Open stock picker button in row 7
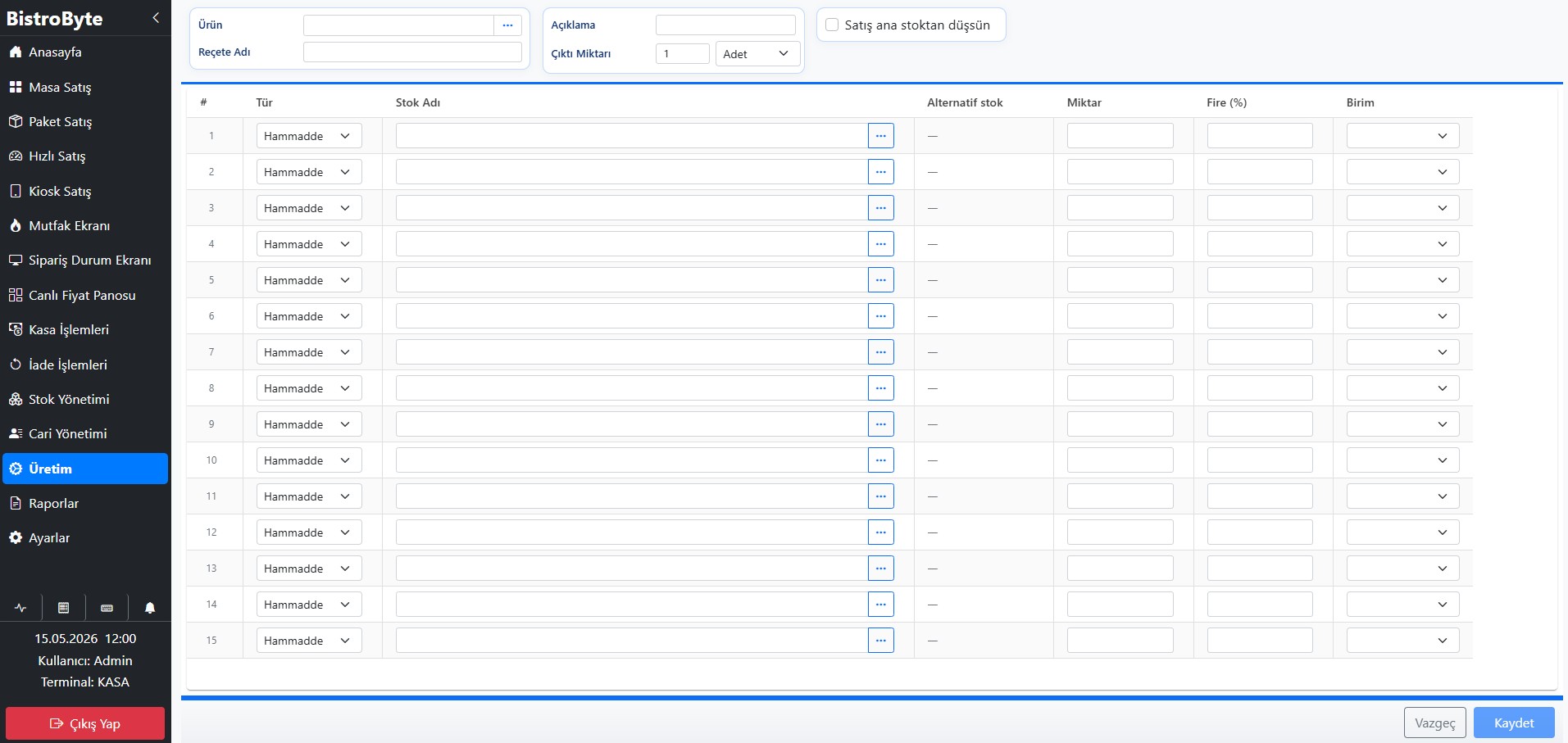Image resolution: width=1568 pixels, height=743 pixels. coord(880,352)
